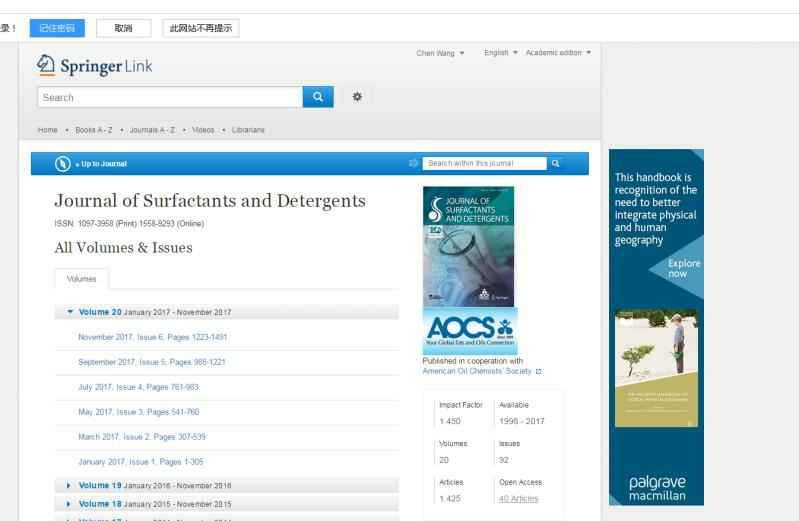Screen dimensions: 799x521
Task: Open the 40 Articles open access link
Action: pyautogui.click(x=518, y=499)
